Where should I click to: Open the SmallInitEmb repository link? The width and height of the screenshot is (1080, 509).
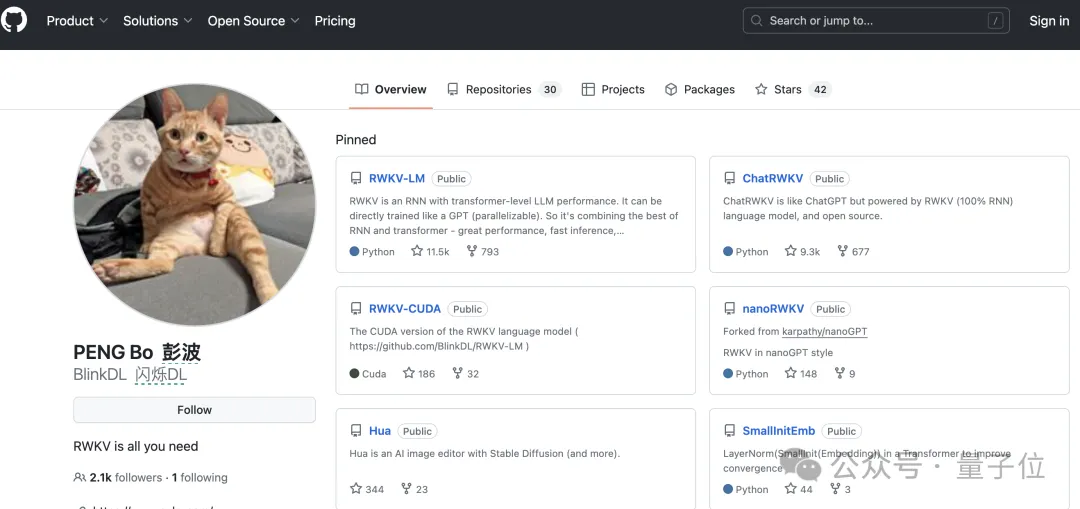[778, 431]
